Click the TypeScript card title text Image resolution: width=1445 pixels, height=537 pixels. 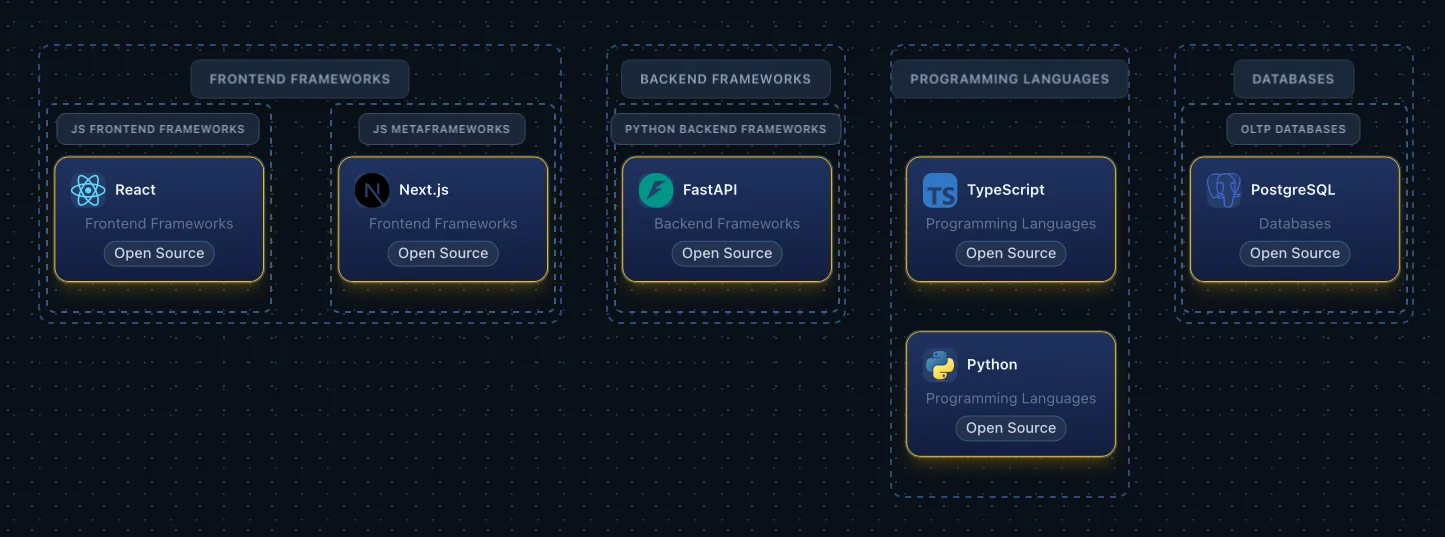click(x=1006, y=190)
